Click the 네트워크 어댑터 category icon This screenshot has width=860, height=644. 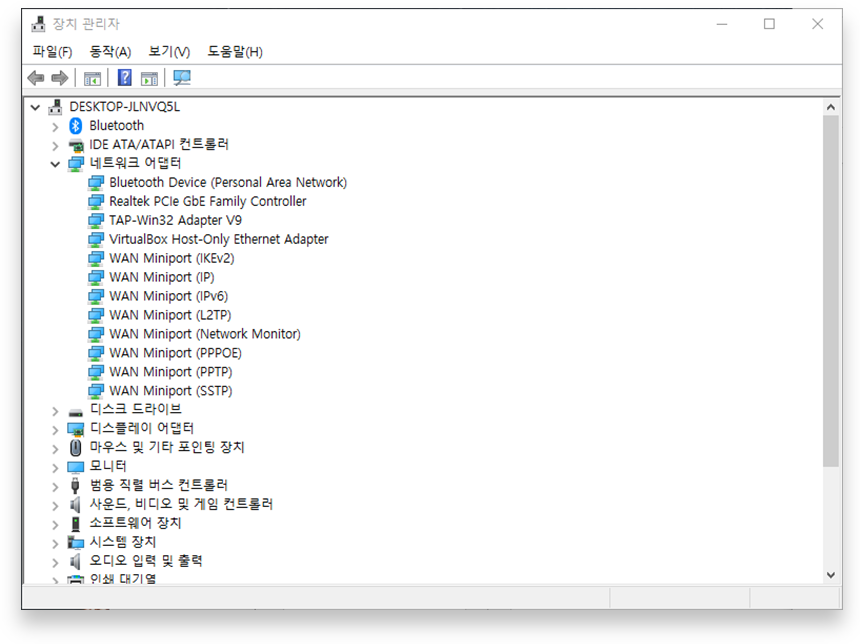76,163
